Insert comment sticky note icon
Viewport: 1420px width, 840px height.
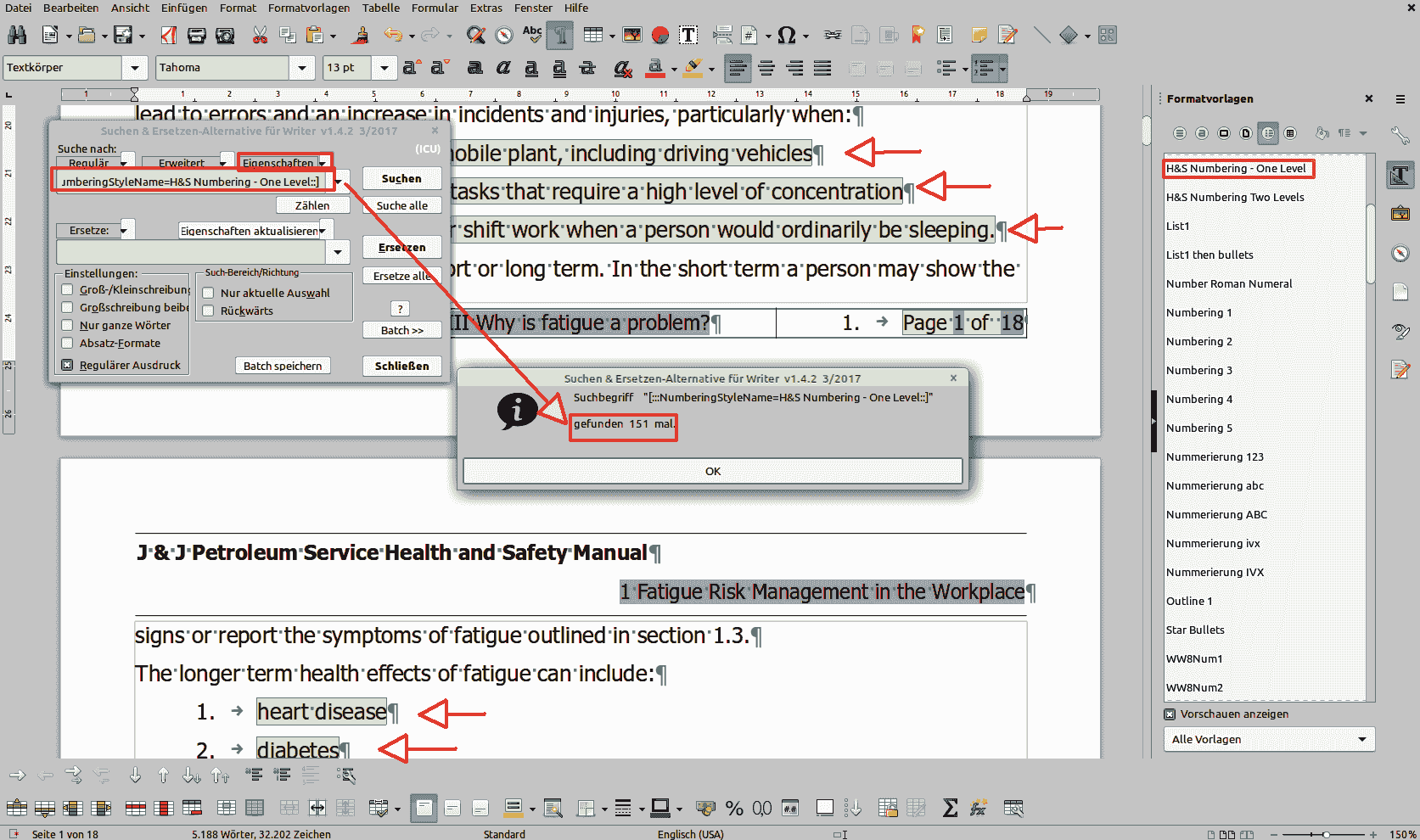click(979, 35)
